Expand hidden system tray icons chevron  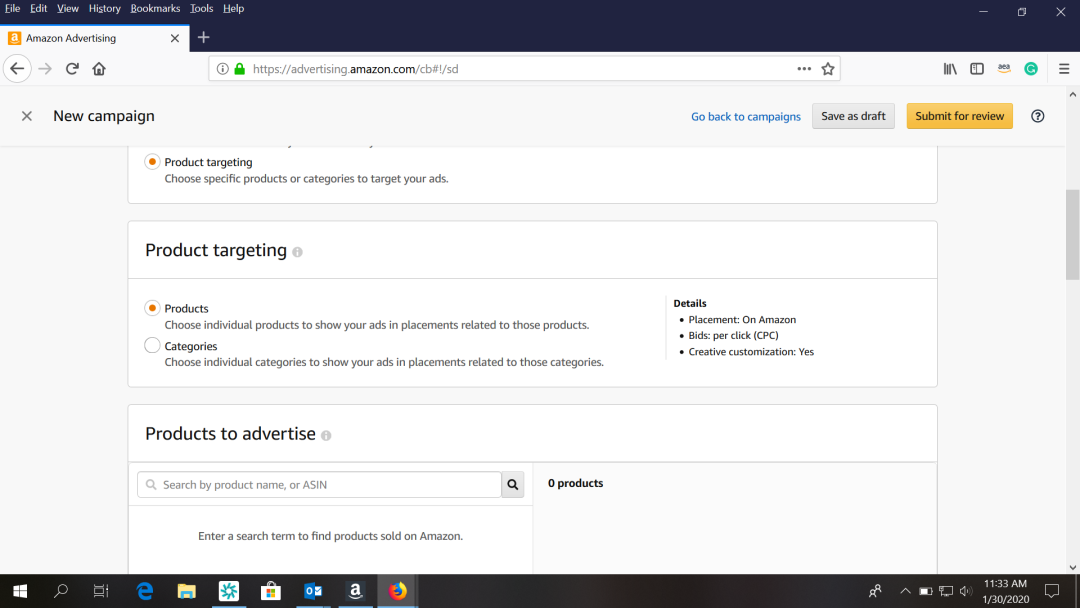click(x=905, y=591)
